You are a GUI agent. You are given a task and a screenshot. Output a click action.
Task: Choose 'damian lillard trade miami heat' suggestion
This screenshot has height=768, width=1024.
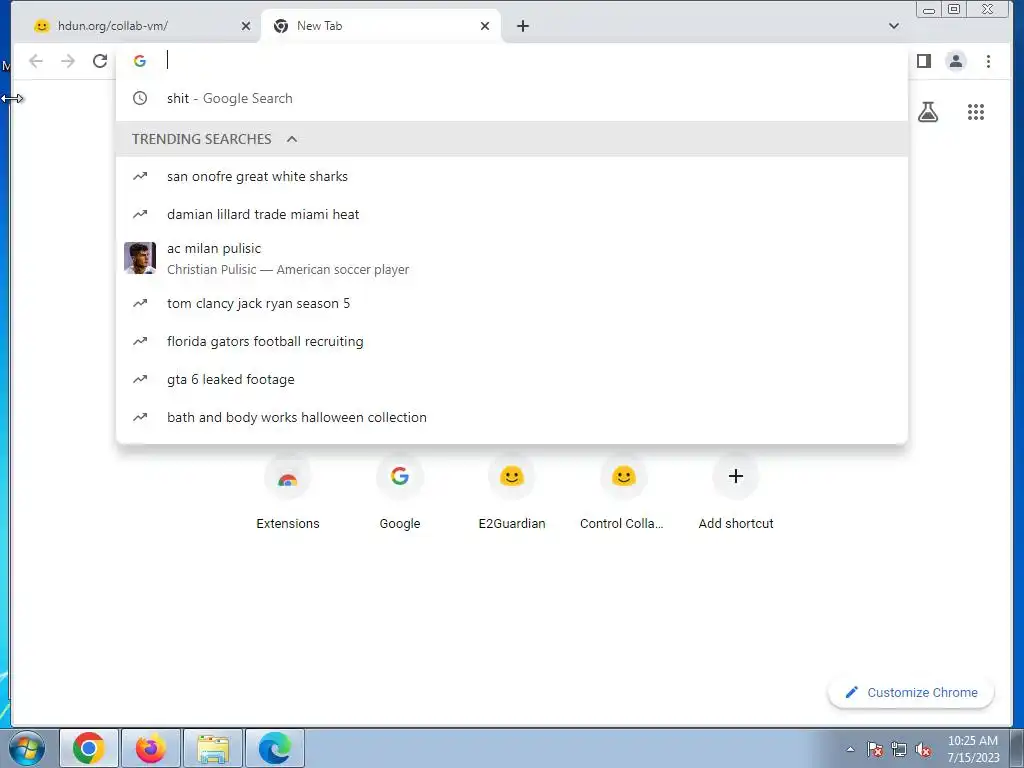pyautogui.click(x=512, y=214)
